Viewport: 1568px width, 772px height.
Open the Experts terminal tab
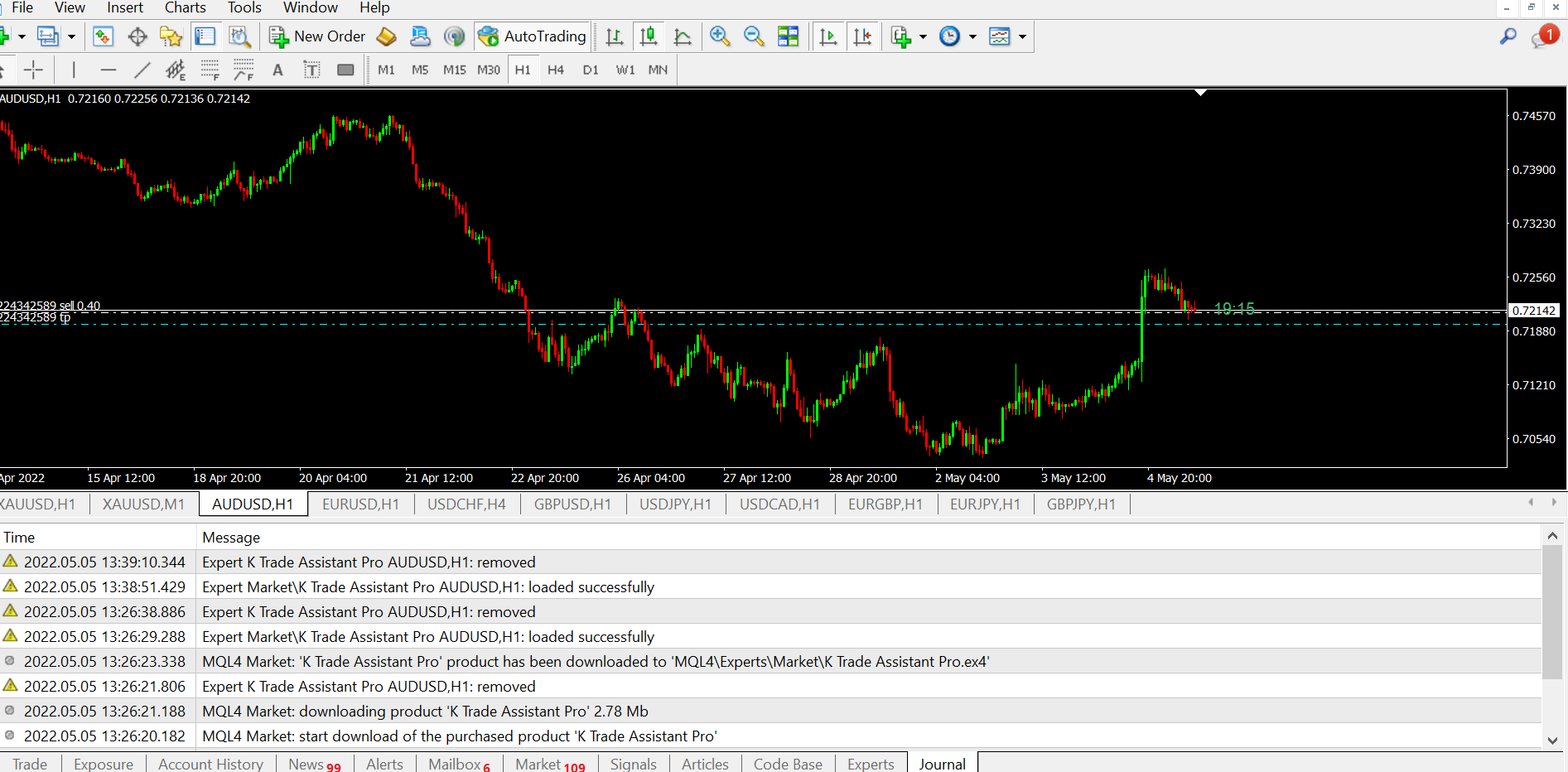click(x=871, y=764)
